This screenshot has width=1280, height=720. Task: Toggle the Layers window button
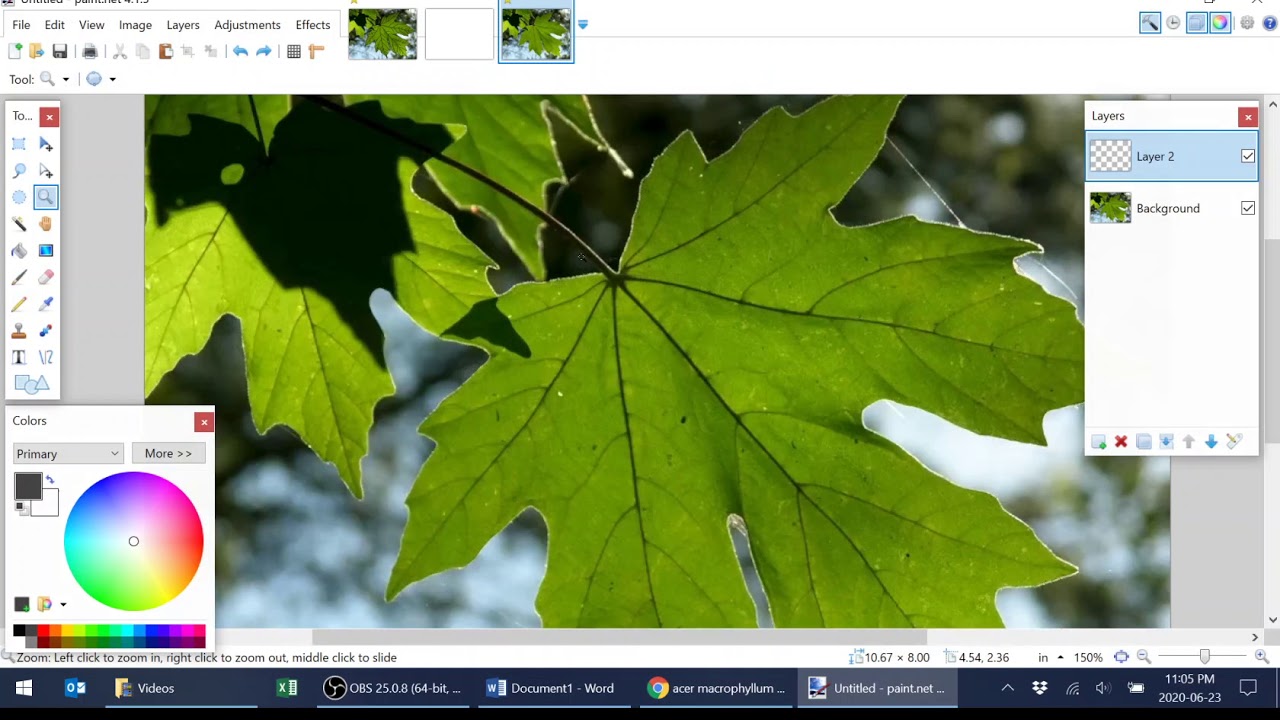(1196, 23)
